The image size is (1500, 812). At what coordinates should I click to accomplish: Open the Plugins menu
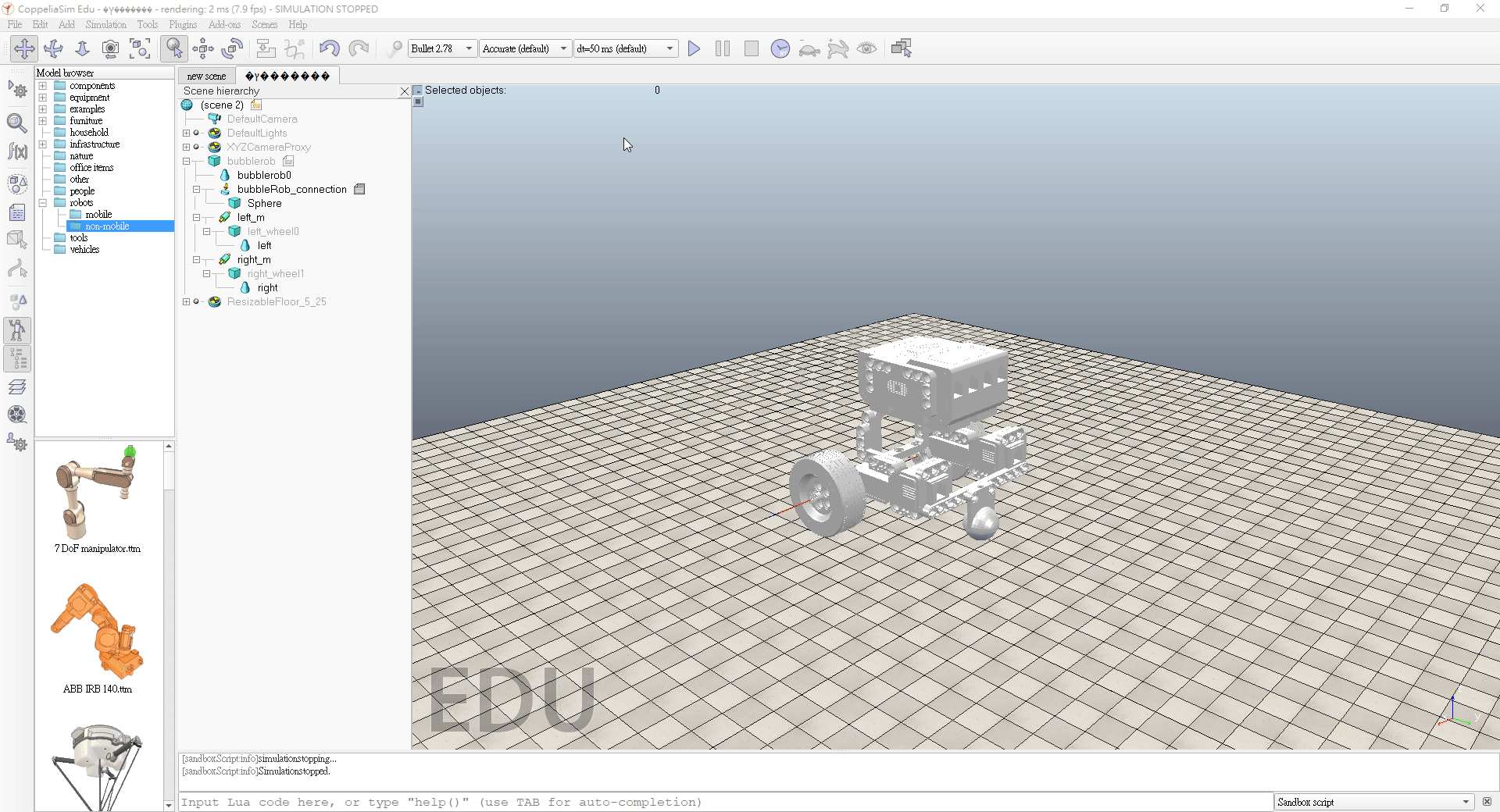point(183,24)
